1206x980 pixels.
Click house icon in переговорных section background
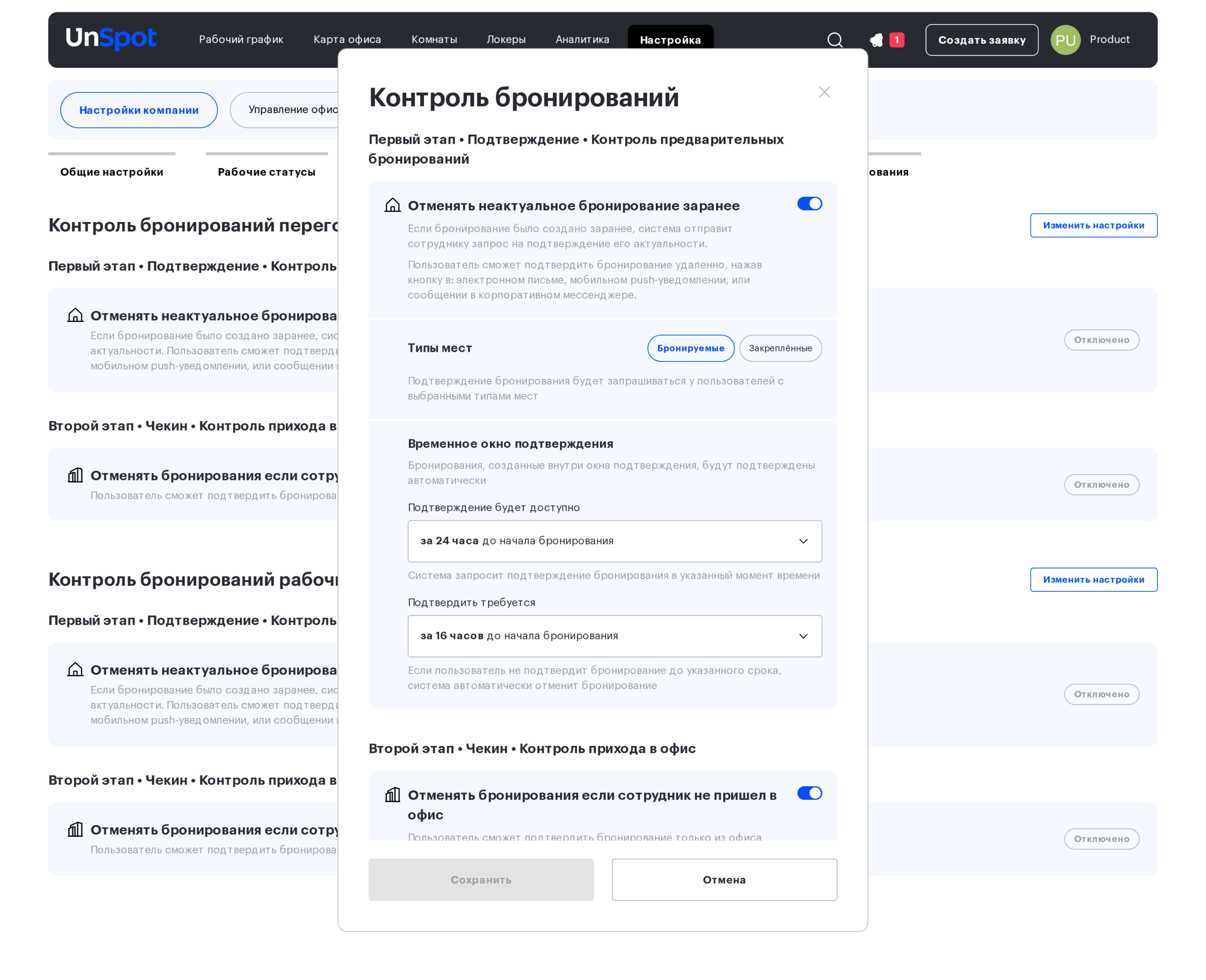(75, 315)
